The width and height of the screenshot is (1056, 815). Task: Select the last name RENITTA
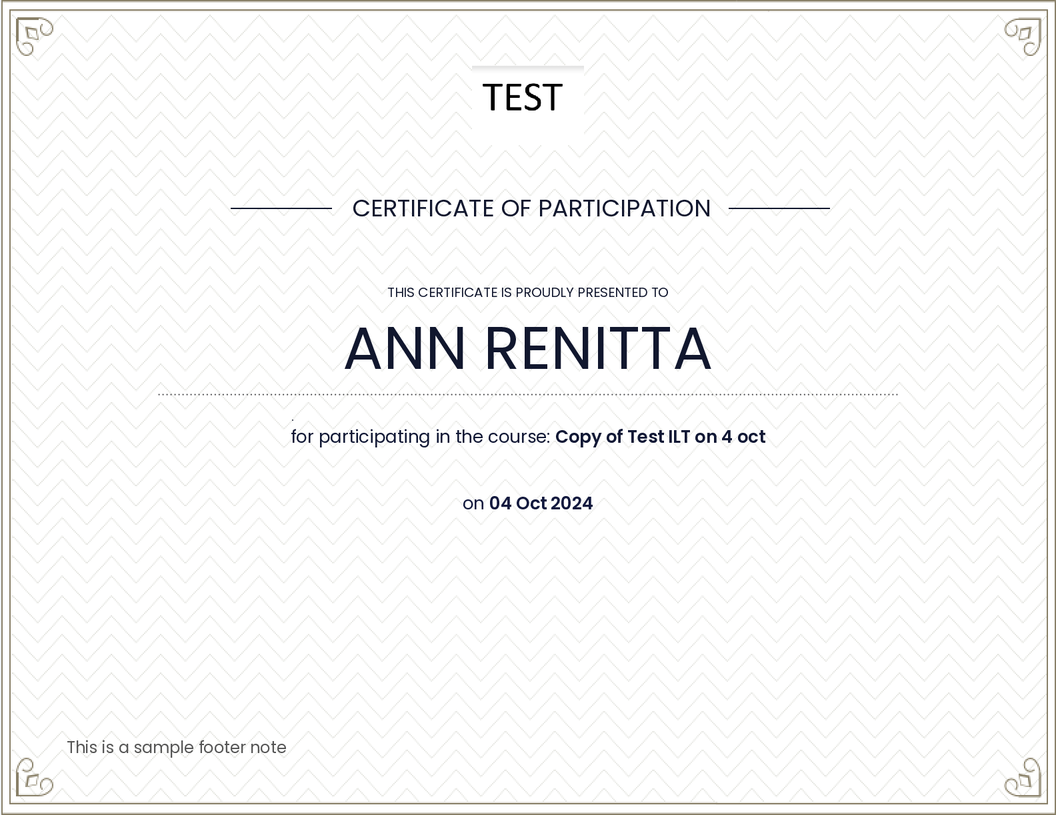coord(598,349)
